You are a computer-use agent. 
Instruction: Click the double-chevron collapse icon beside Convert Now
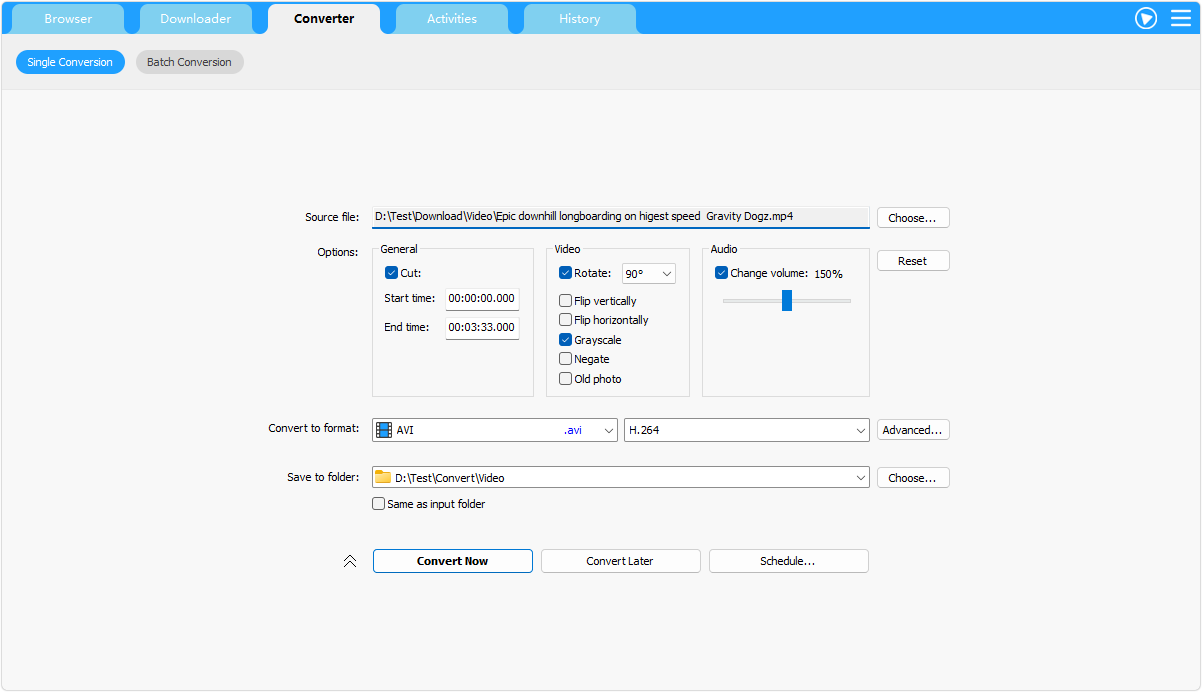pos(350,561)
